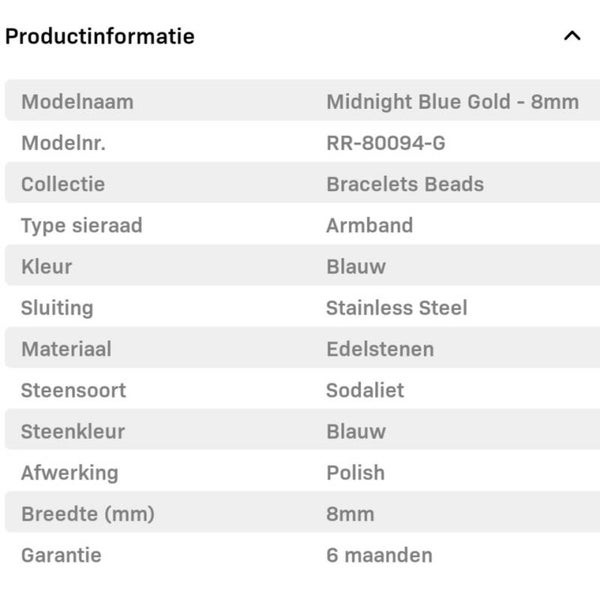Select the Armband value
Viewport: 600px width, 609px height.
pyautogui.click(x=369, y=225)
